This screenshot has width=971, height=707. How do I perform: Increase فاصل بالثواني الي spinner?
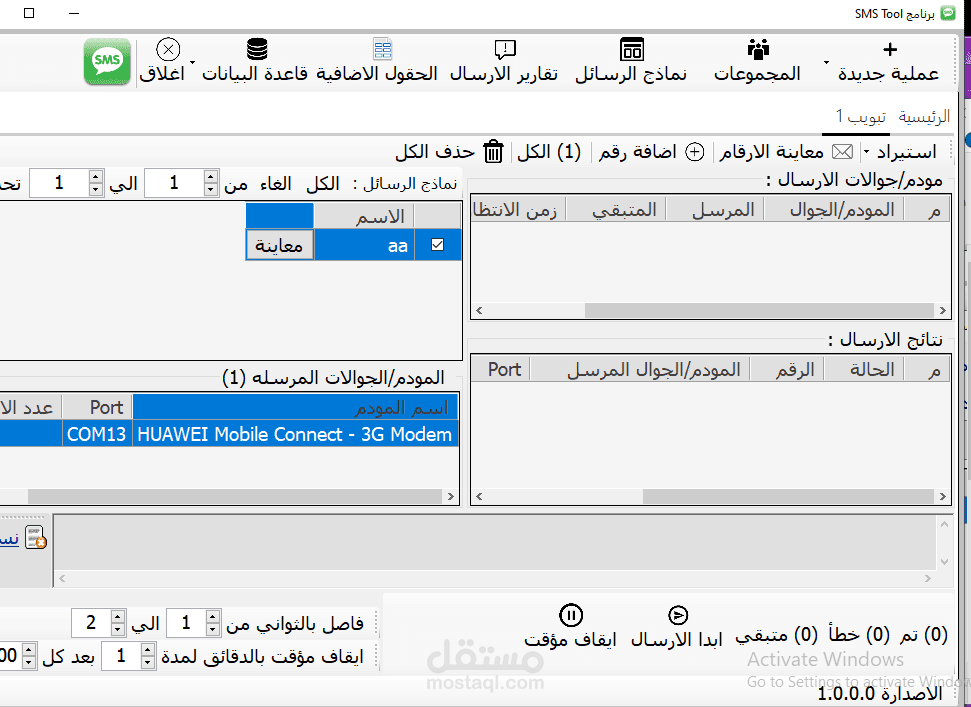[x=118, y=617]
